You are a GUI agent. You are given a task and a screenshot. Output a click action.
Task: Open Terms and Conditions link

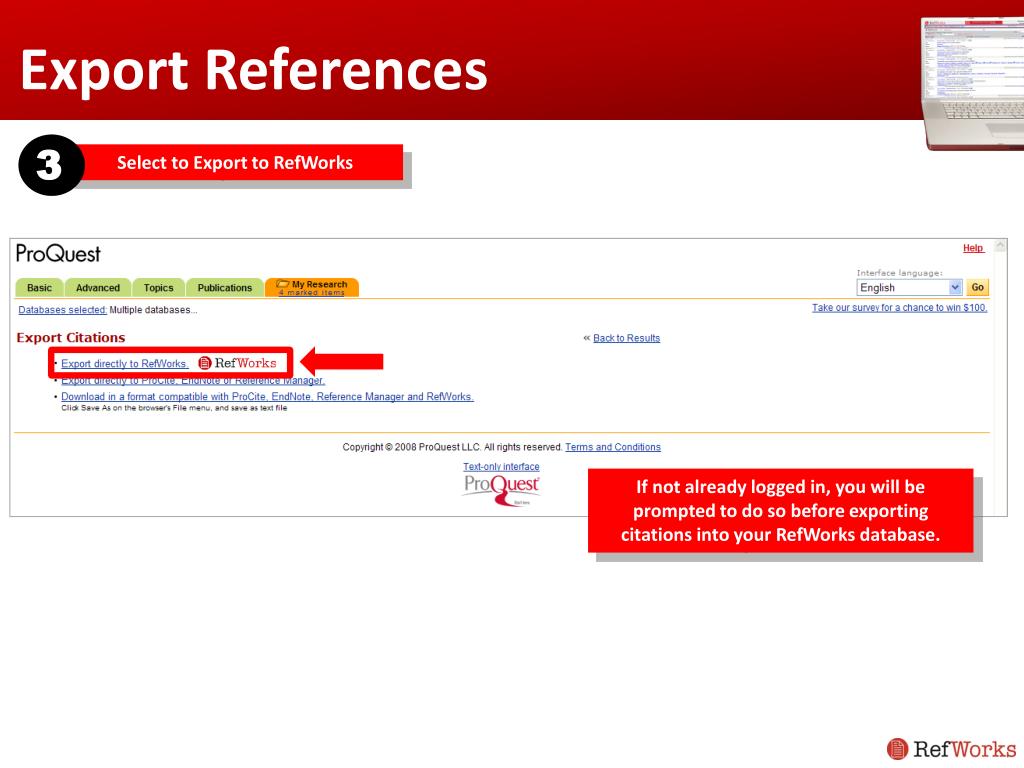613,447
